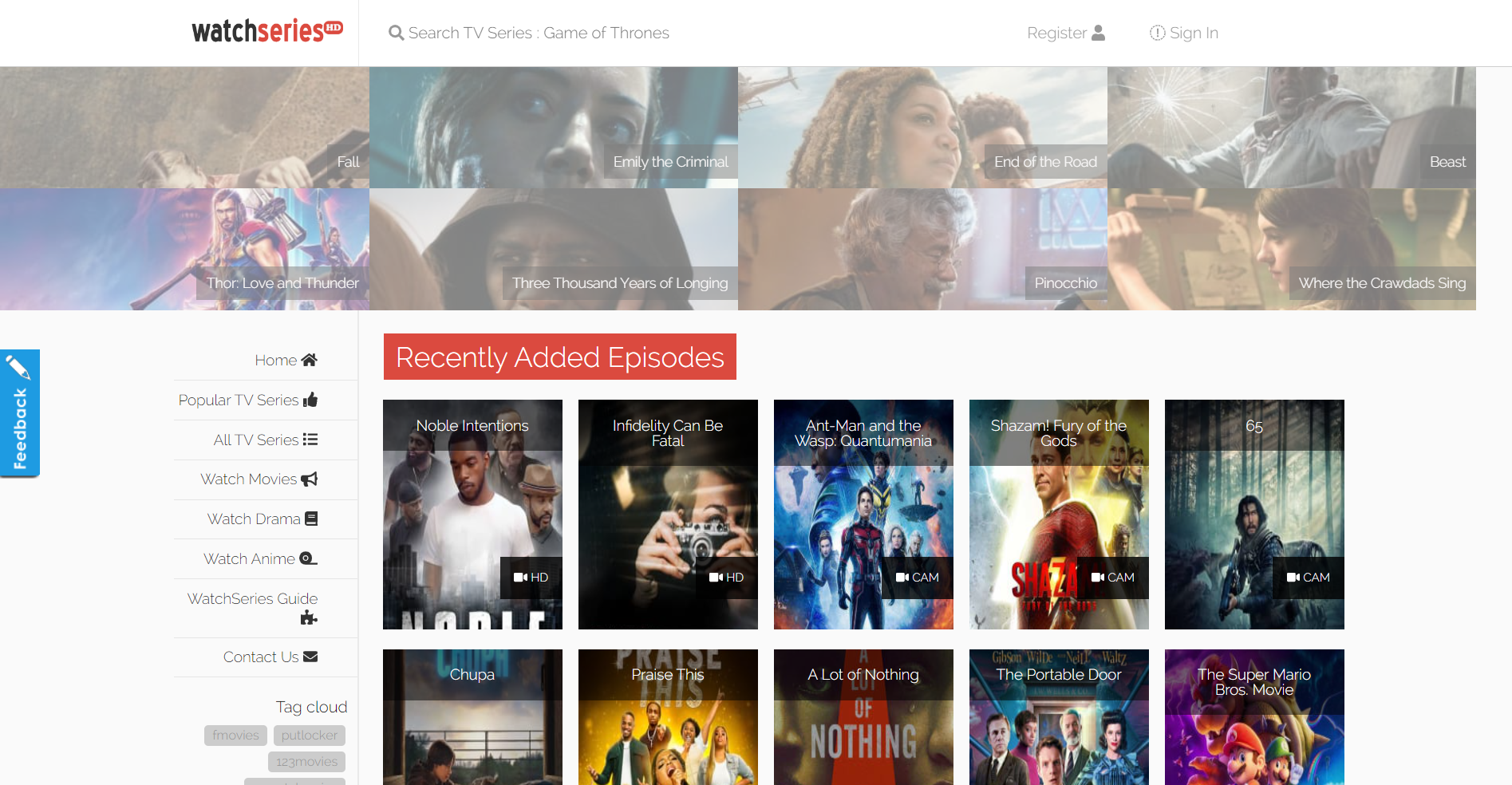Open All TV Series menu item
This screenshot has height=785, width=1512.
tap(266, 440)
